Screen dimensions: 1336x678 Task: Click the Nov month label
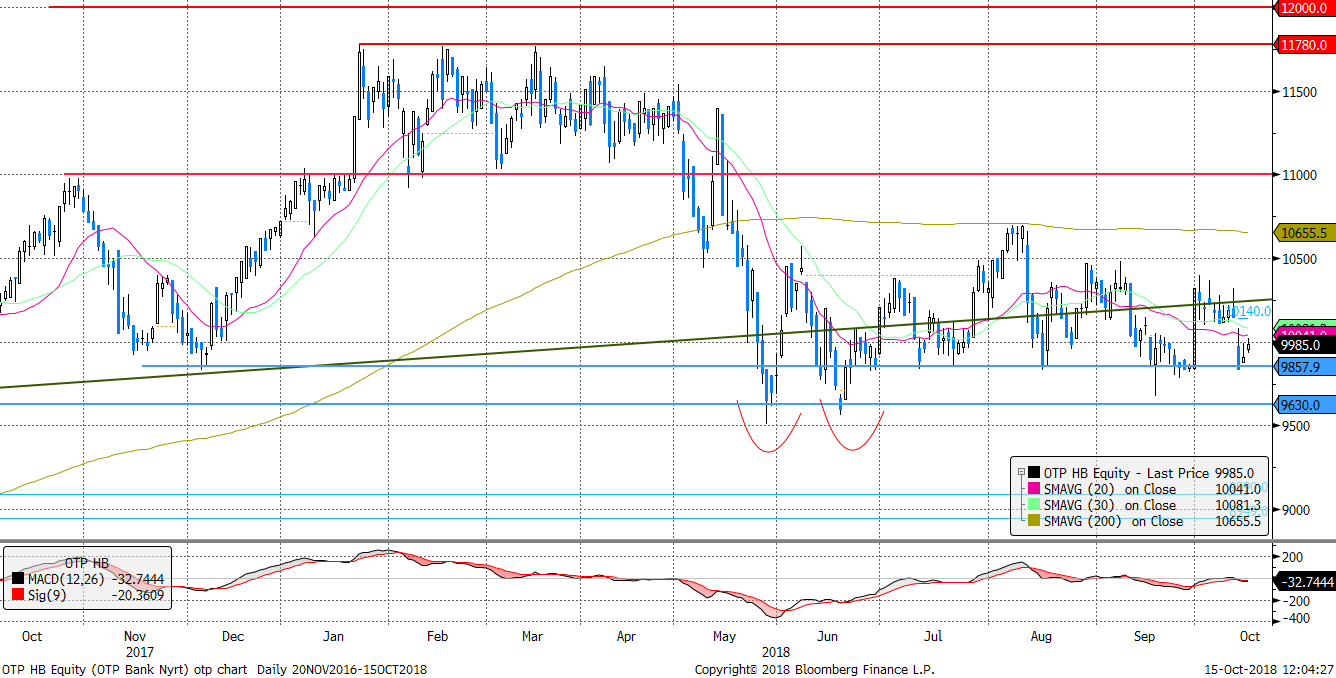point(135,636)
